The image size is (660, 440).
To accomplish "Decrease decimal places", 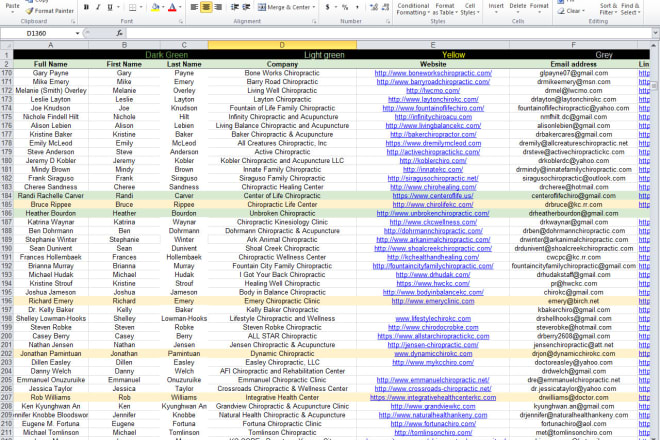I will (385, 7).
